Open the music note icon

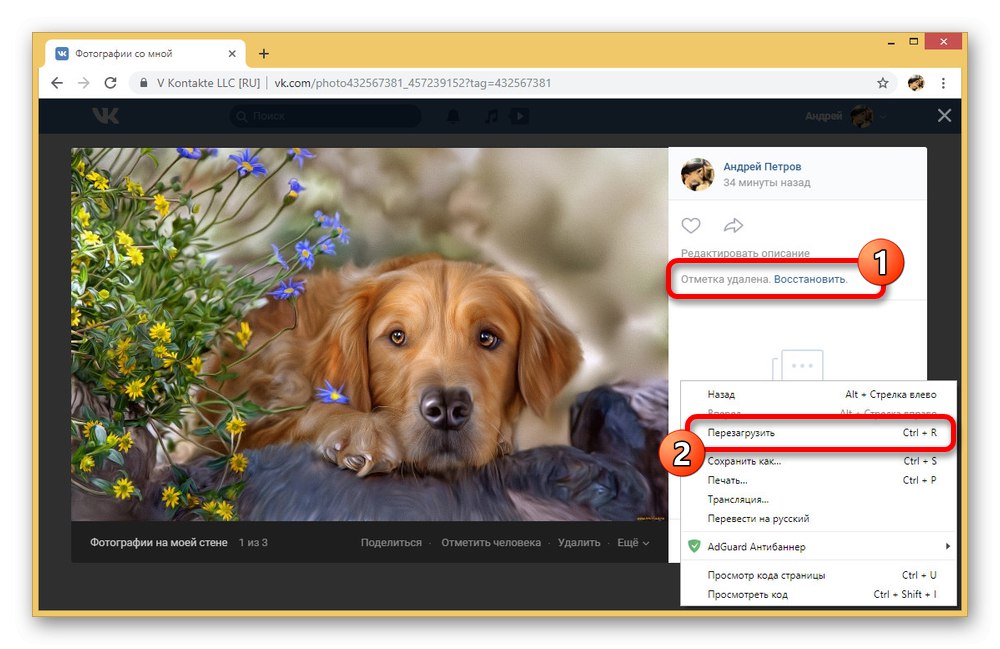491,116
